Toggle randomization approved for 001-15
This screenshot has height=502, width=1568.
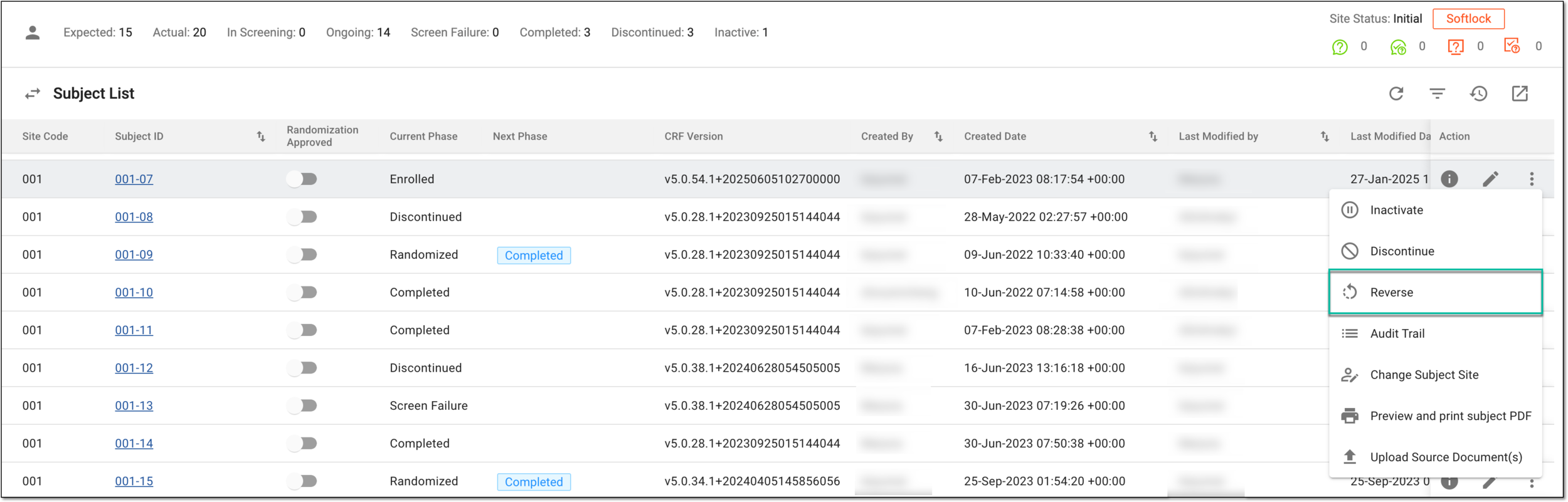pos(302,481)
